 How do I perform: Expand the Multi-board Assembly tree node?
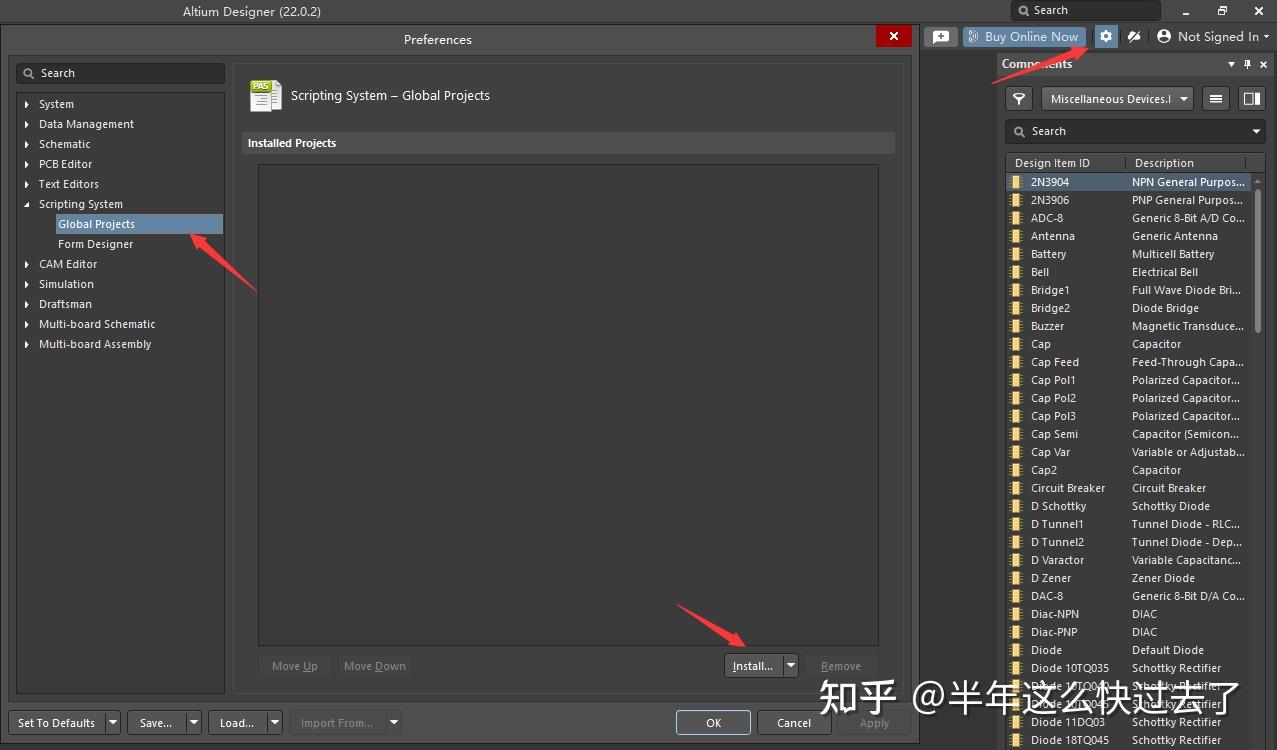[x=27, y=344]
